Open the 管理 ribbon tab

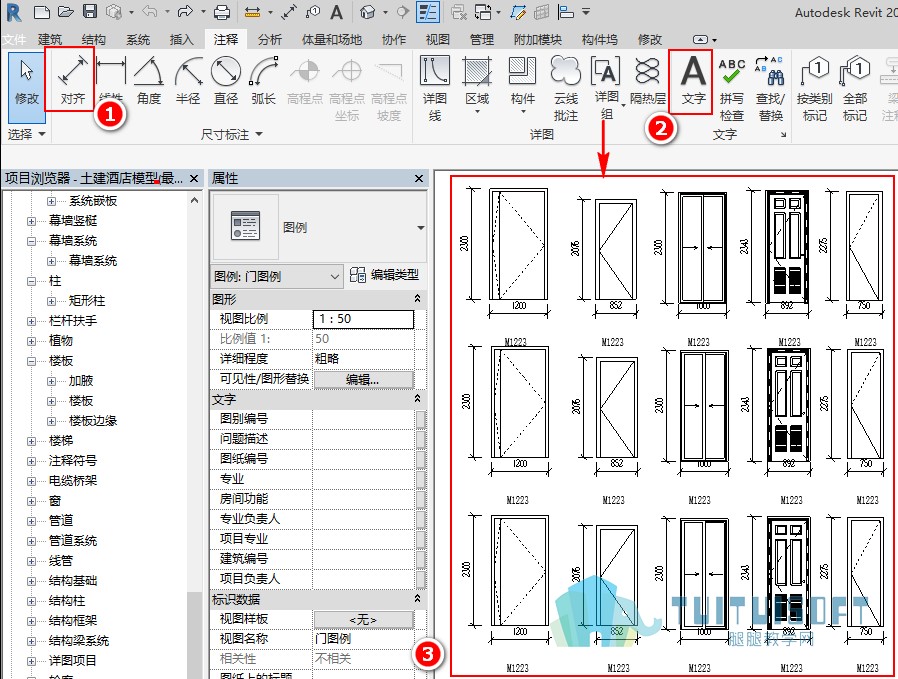pos(482,40)
